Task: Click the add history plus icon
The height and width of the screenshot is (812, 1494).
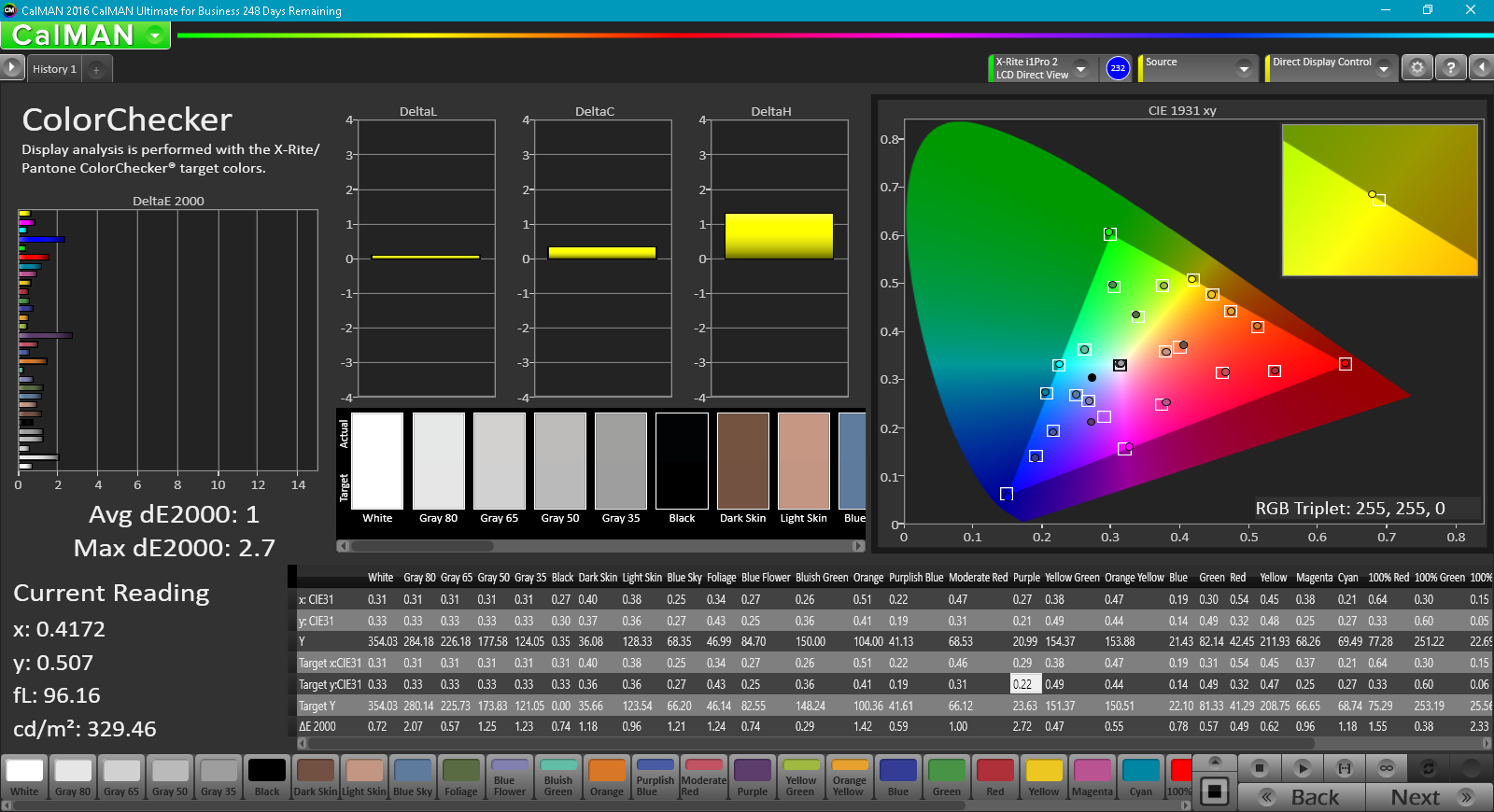Action: pyautogui.click(x=96, y=70)
